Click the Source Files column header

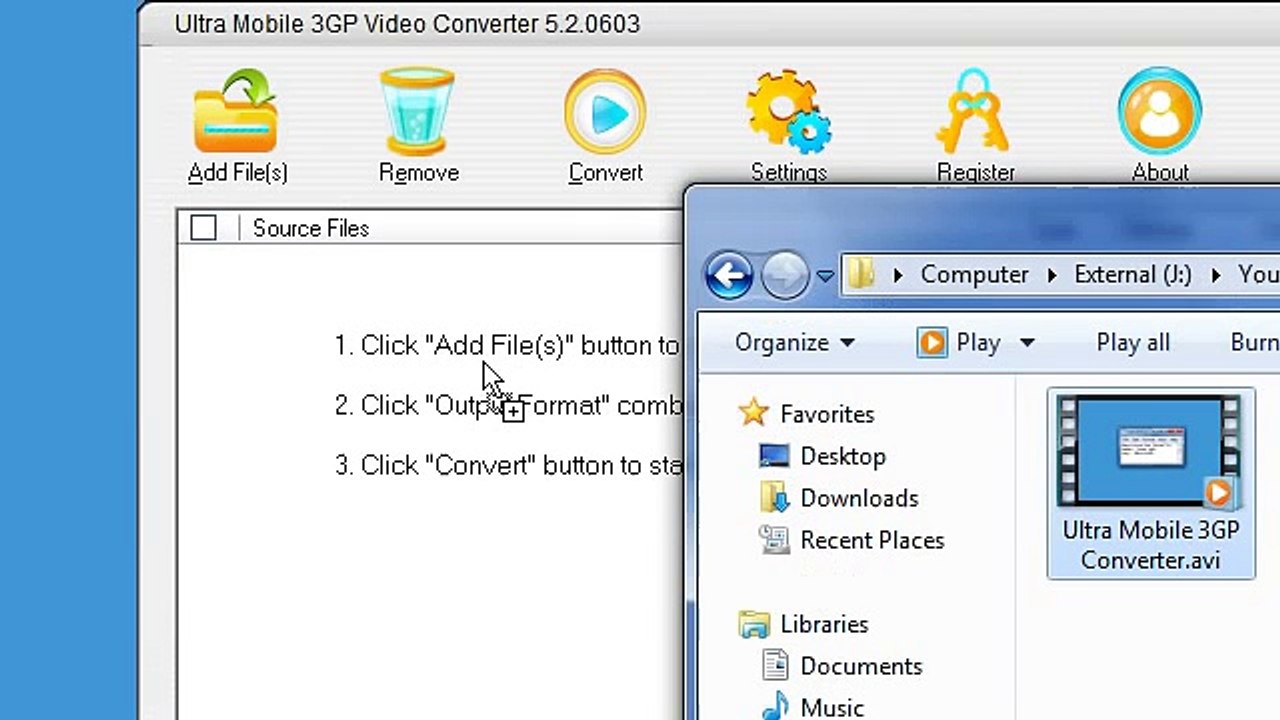click(x=310, y=228)
